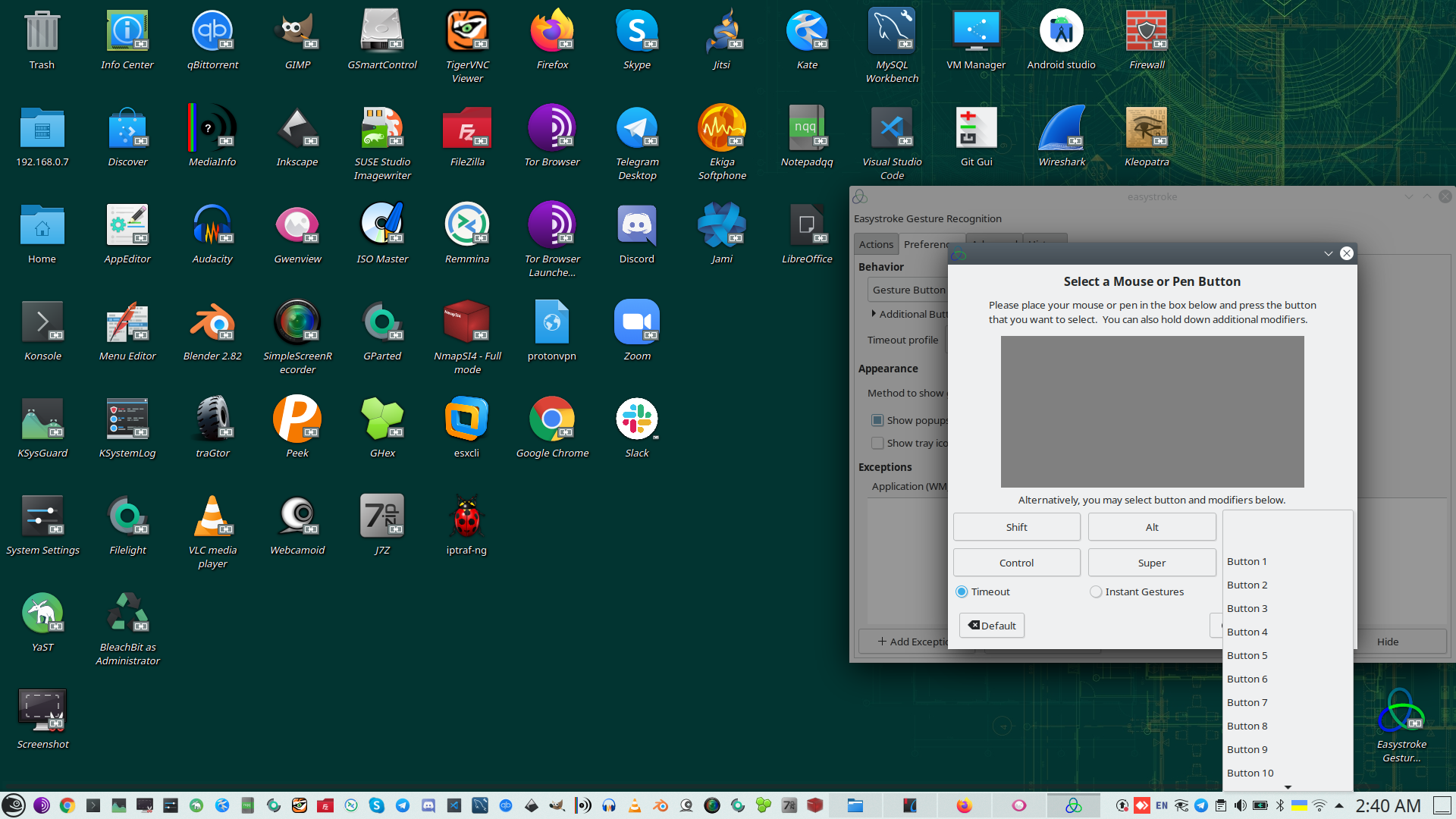Screen dimensions: 1456x819
Task: Click the gray button detection box
Action: (1152, 412)
